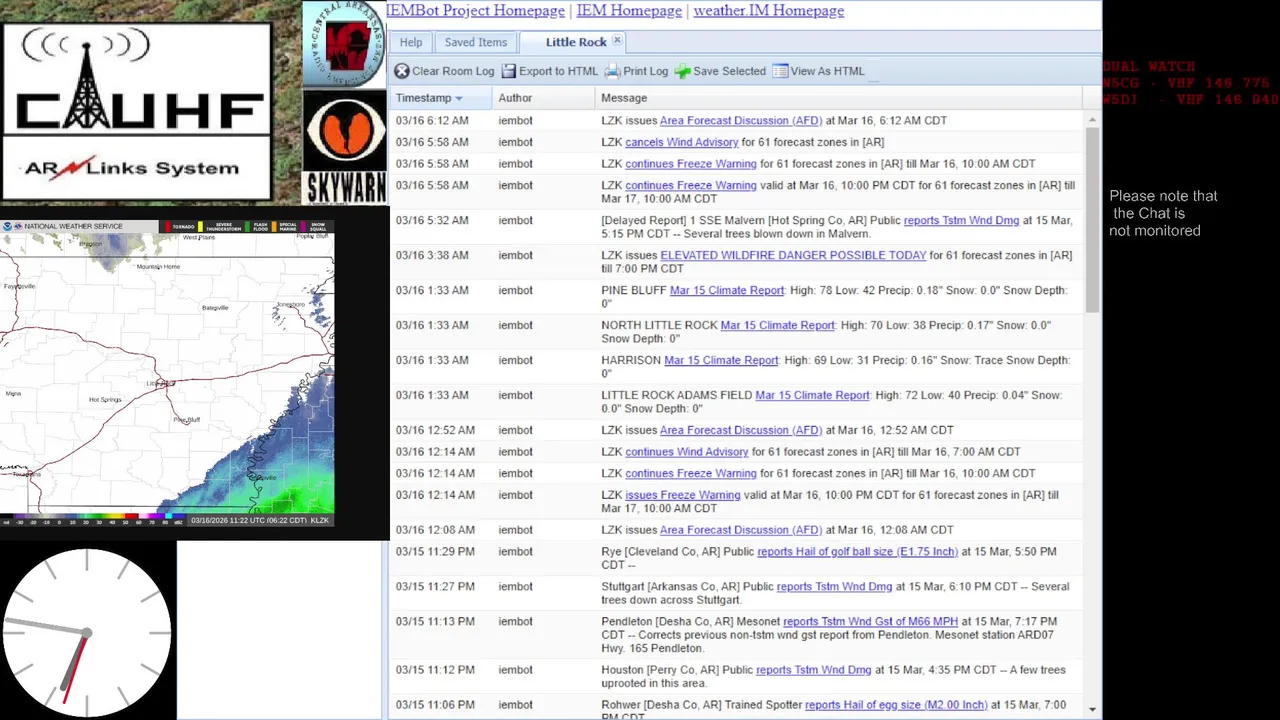Click the log scrollbar down arrow
1280x720 pixels.
[1092, 708]
